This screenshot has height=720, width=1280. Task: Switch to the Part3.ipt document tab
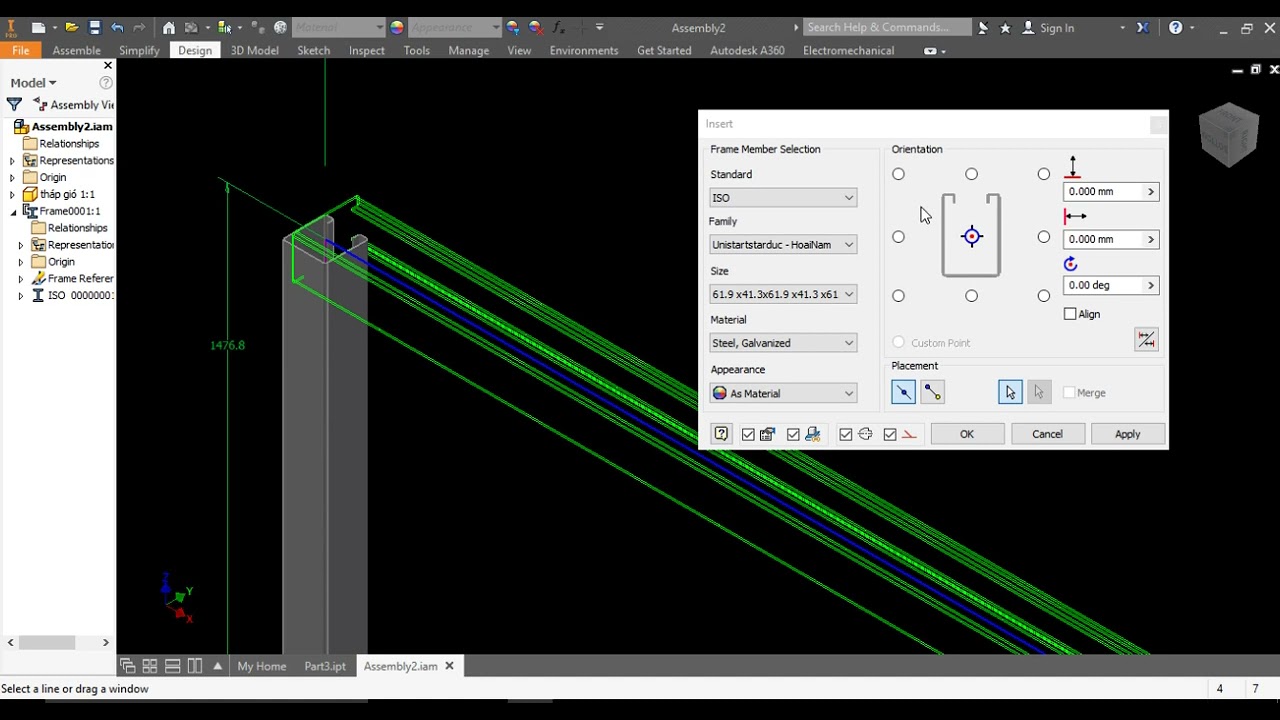tap(325, 666)
